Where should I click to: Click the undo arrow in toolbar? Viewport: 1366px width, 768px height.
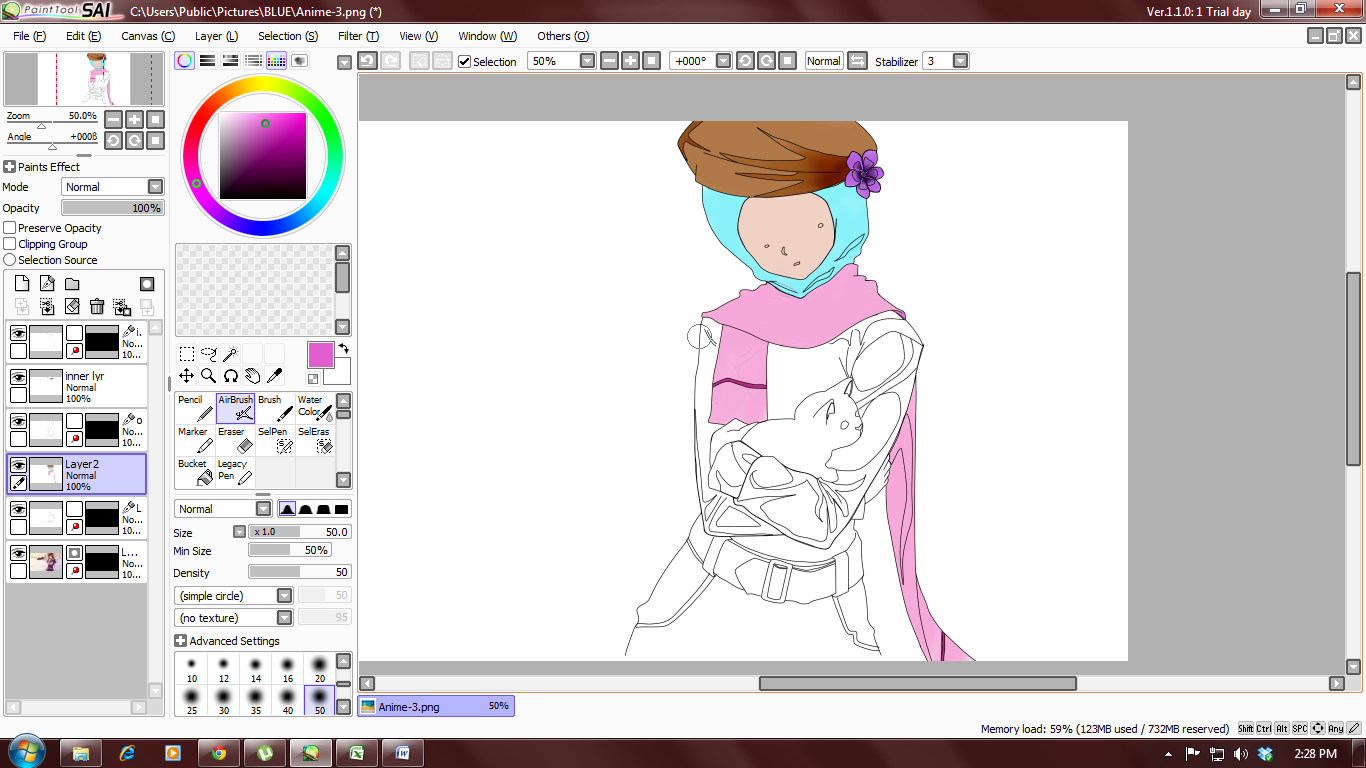coord(367,61)
